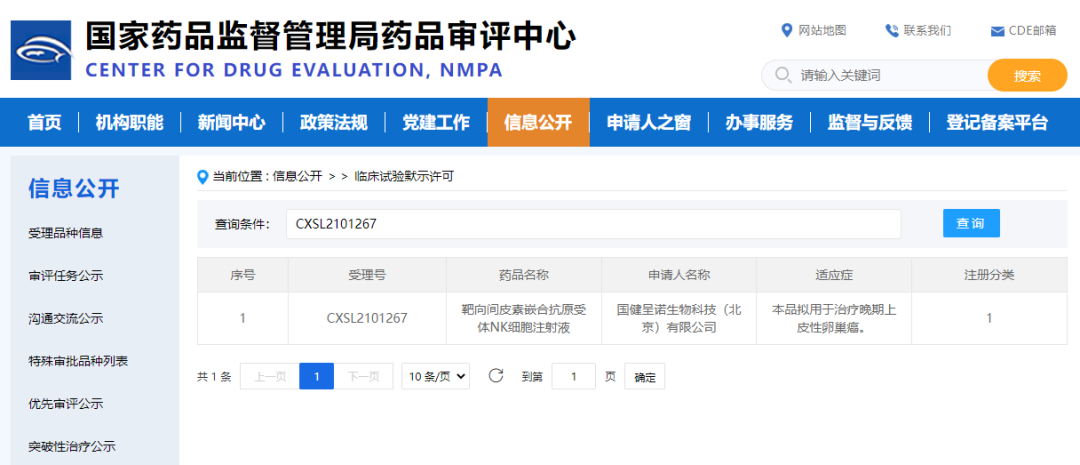Click the CDE fish logo

pyautogui.click(x=41, y=50)
